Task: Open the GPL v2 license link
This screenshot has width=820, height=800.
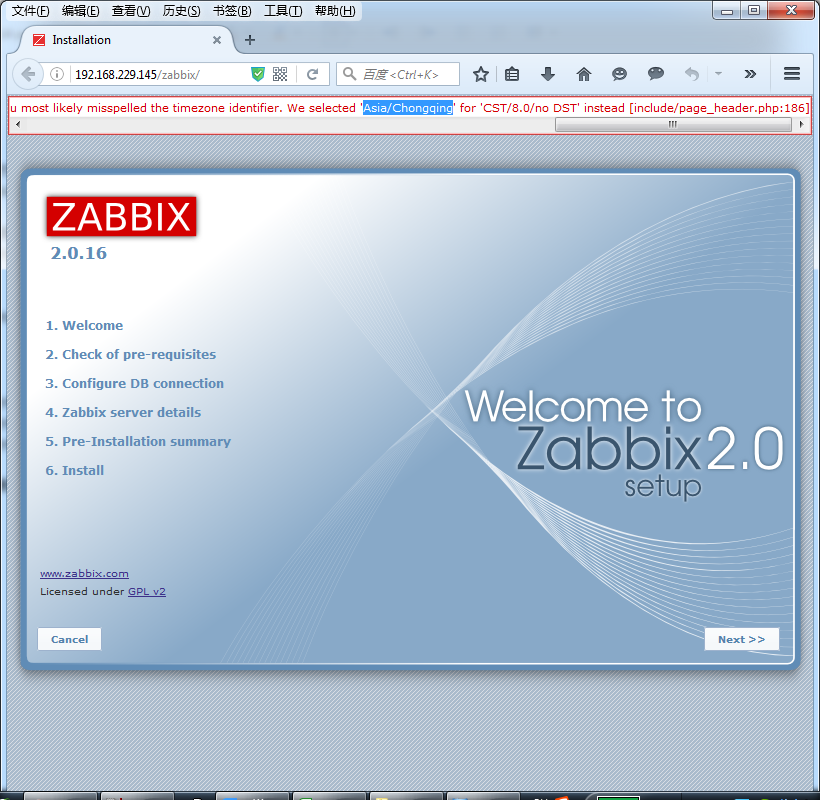Action: click(147, 591)
